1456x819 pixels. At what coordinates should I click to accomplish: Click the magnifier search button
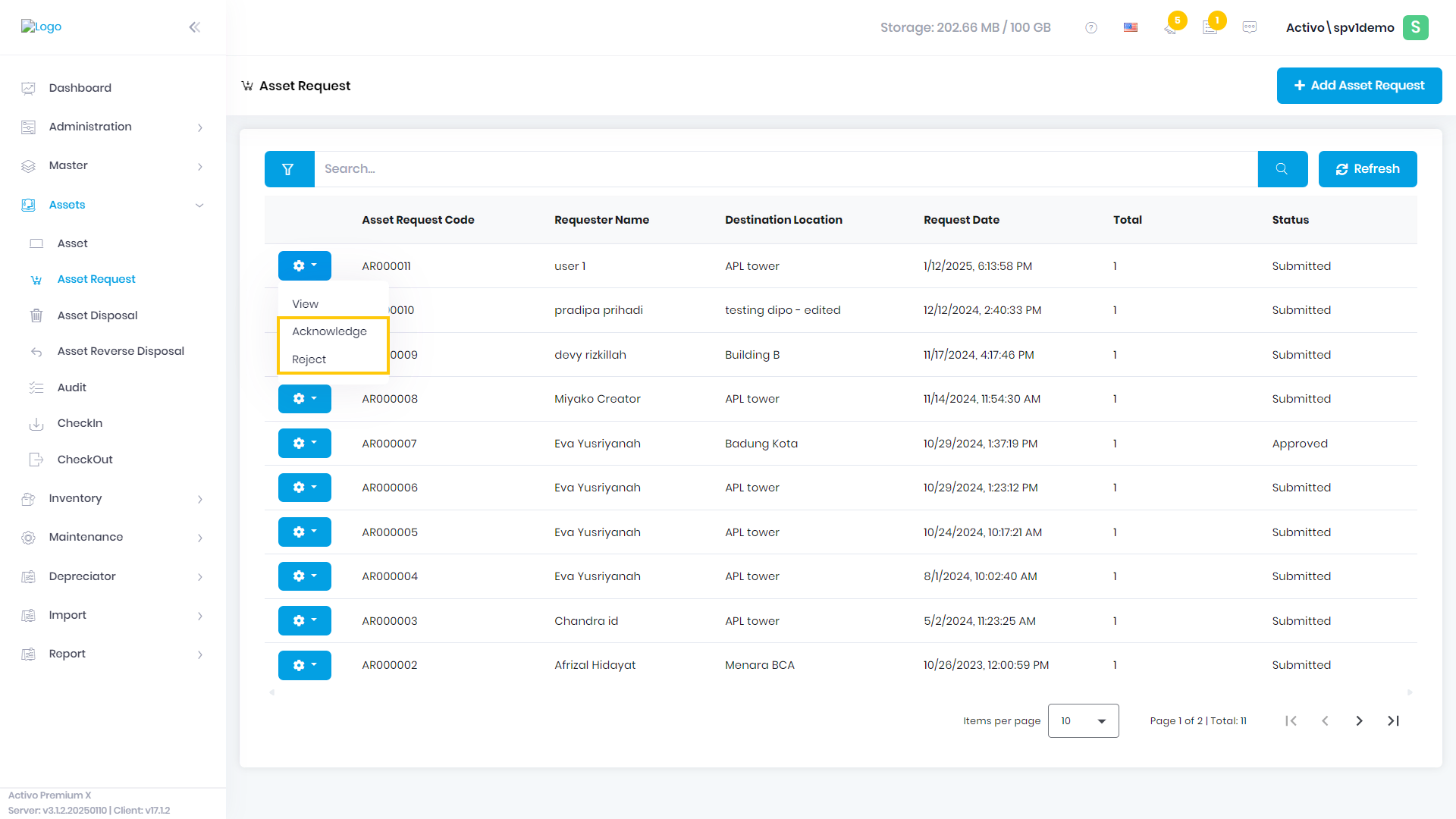tap(1282, 169)
